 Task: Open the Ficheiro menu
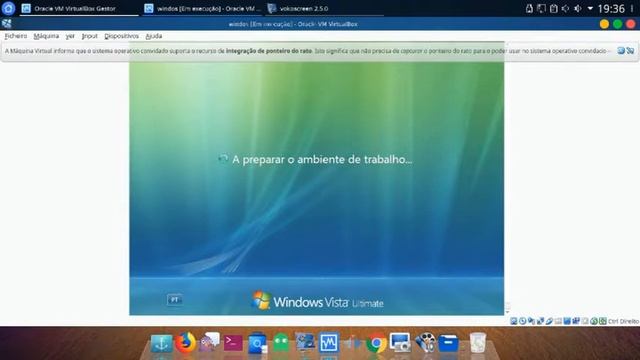[x=16, y=36]
